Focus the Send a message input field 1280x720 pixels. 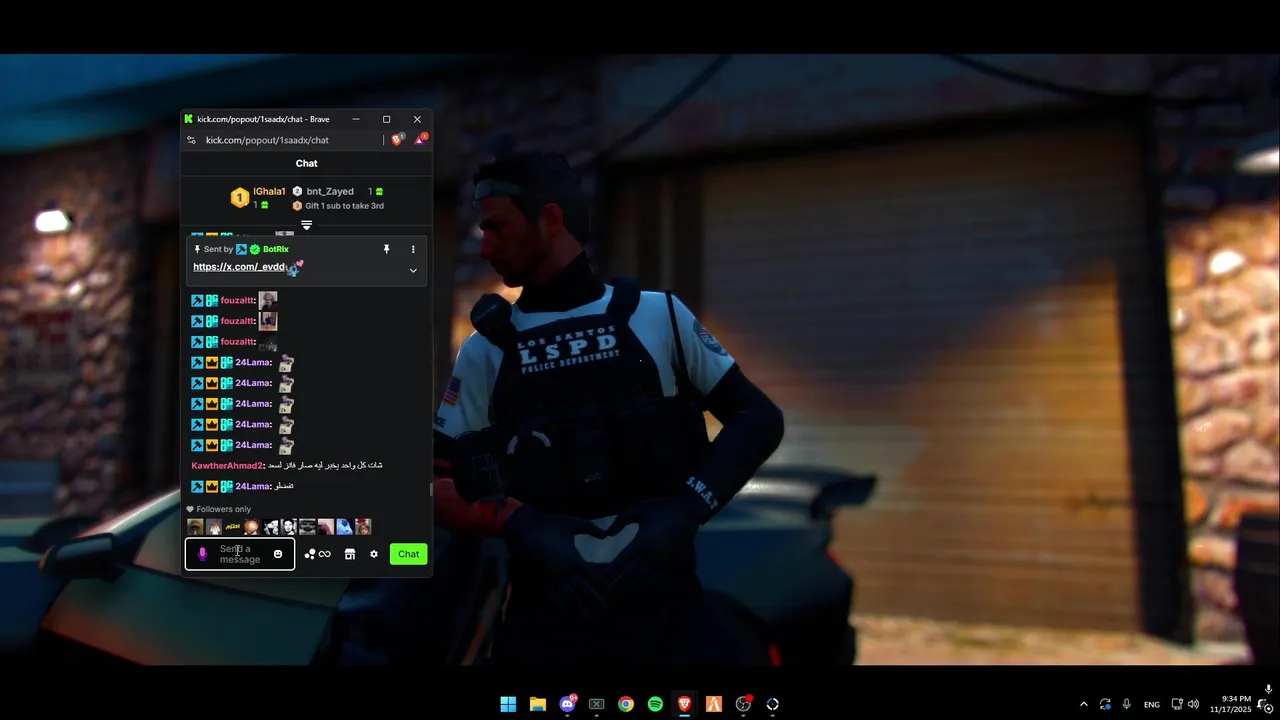(240, 554)
